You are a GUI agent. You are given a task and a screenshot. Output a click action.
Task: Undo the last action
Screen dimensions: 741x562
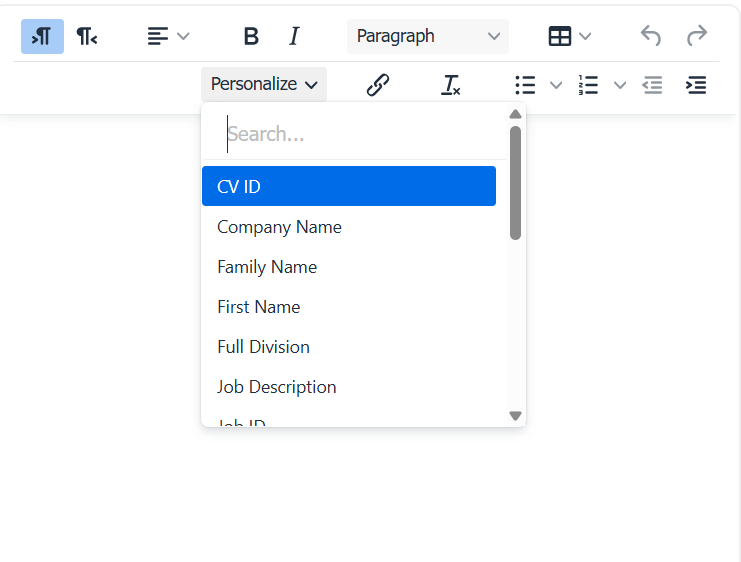pyautogui.click(x=651, y=37)
